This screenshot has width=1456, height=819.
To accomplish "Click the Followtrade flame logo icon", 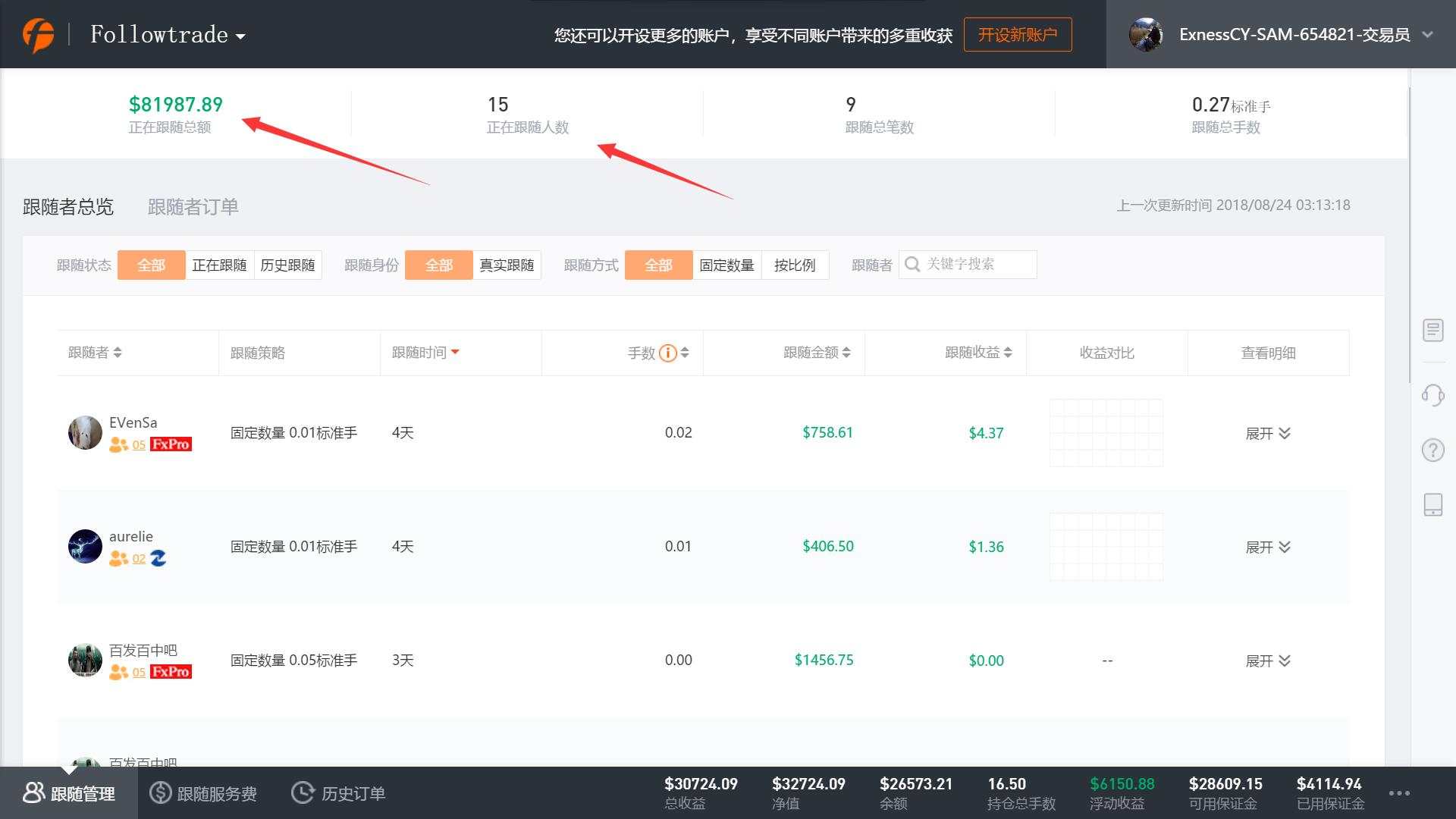I will click(x=38, y=35).
